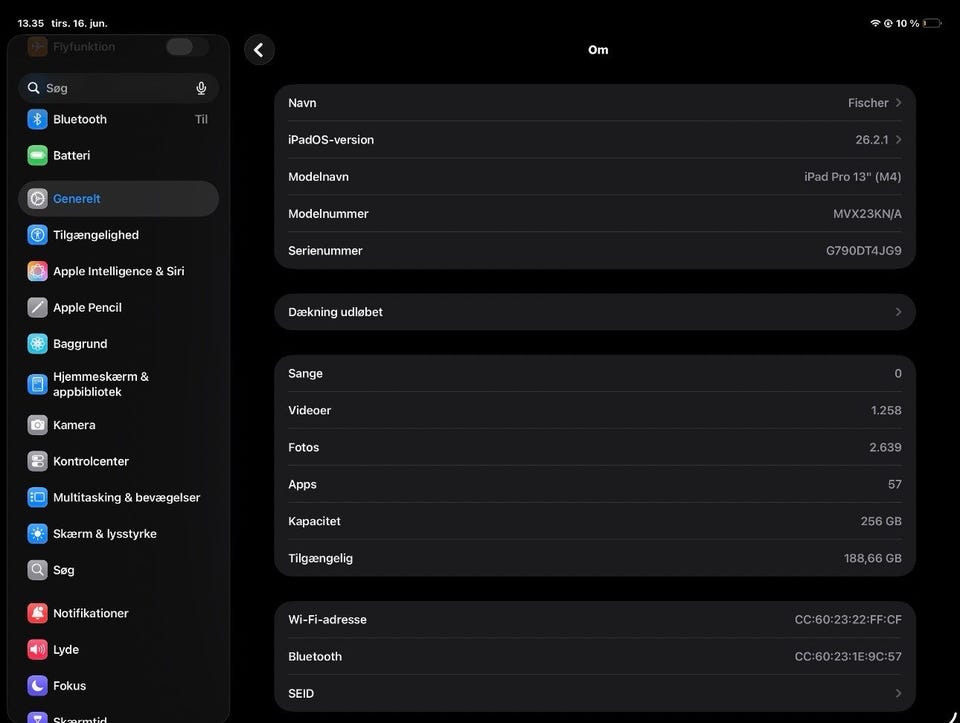Tap the Notifikationer bell icon

37,613
